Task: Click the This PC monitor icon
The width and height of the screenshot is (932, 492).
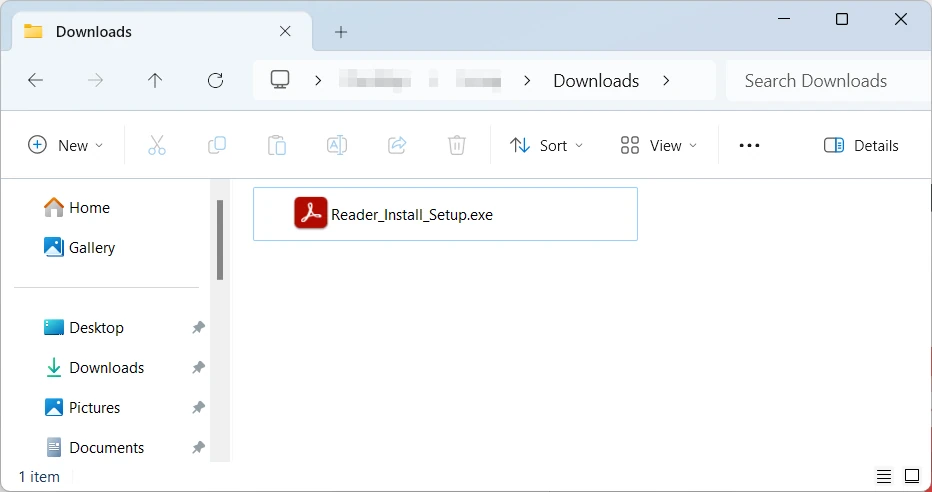Action: [280, 80]
